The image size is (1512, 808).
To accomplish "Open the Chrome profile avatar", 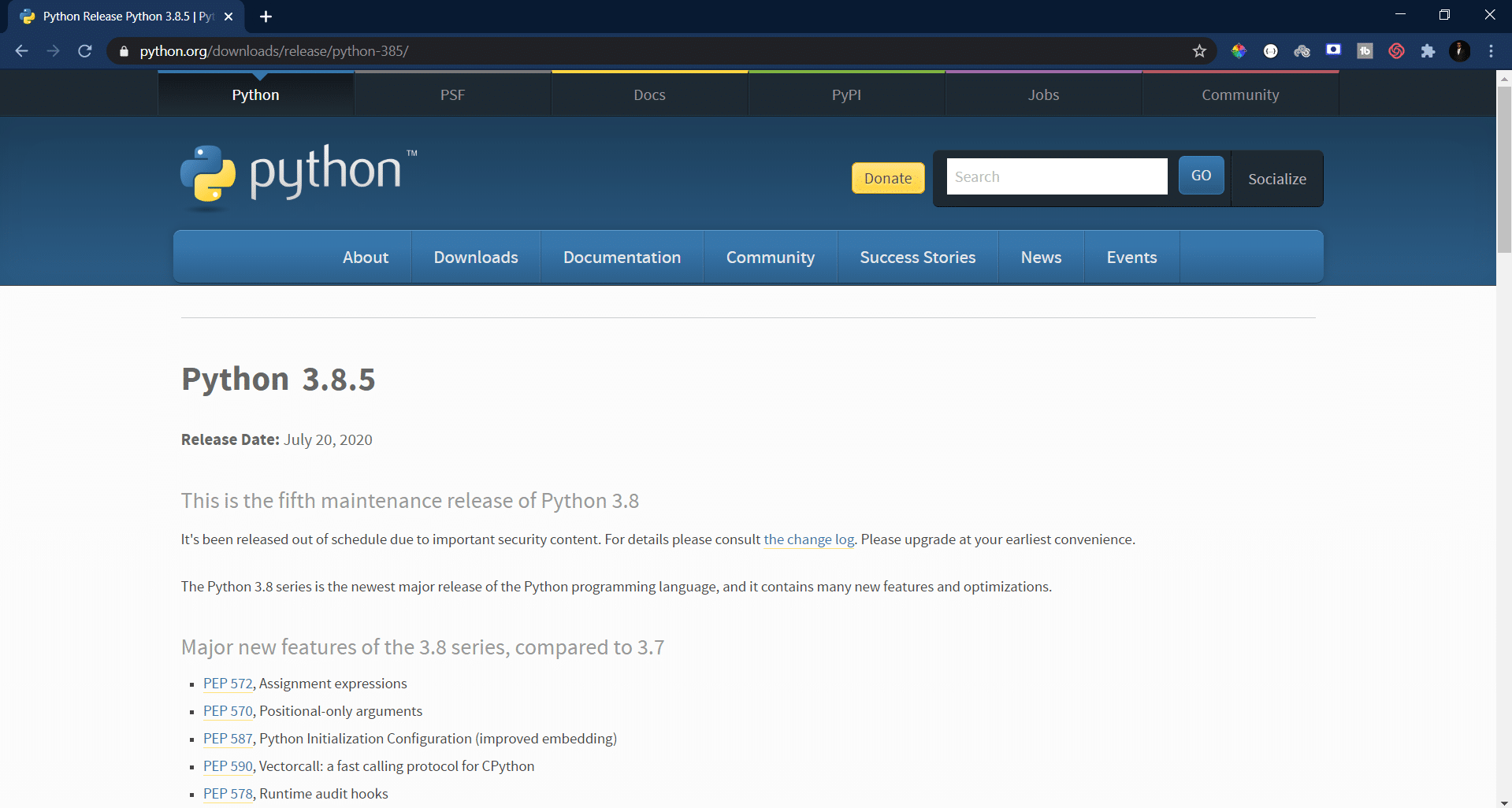I will click(x=1459, y=51).
